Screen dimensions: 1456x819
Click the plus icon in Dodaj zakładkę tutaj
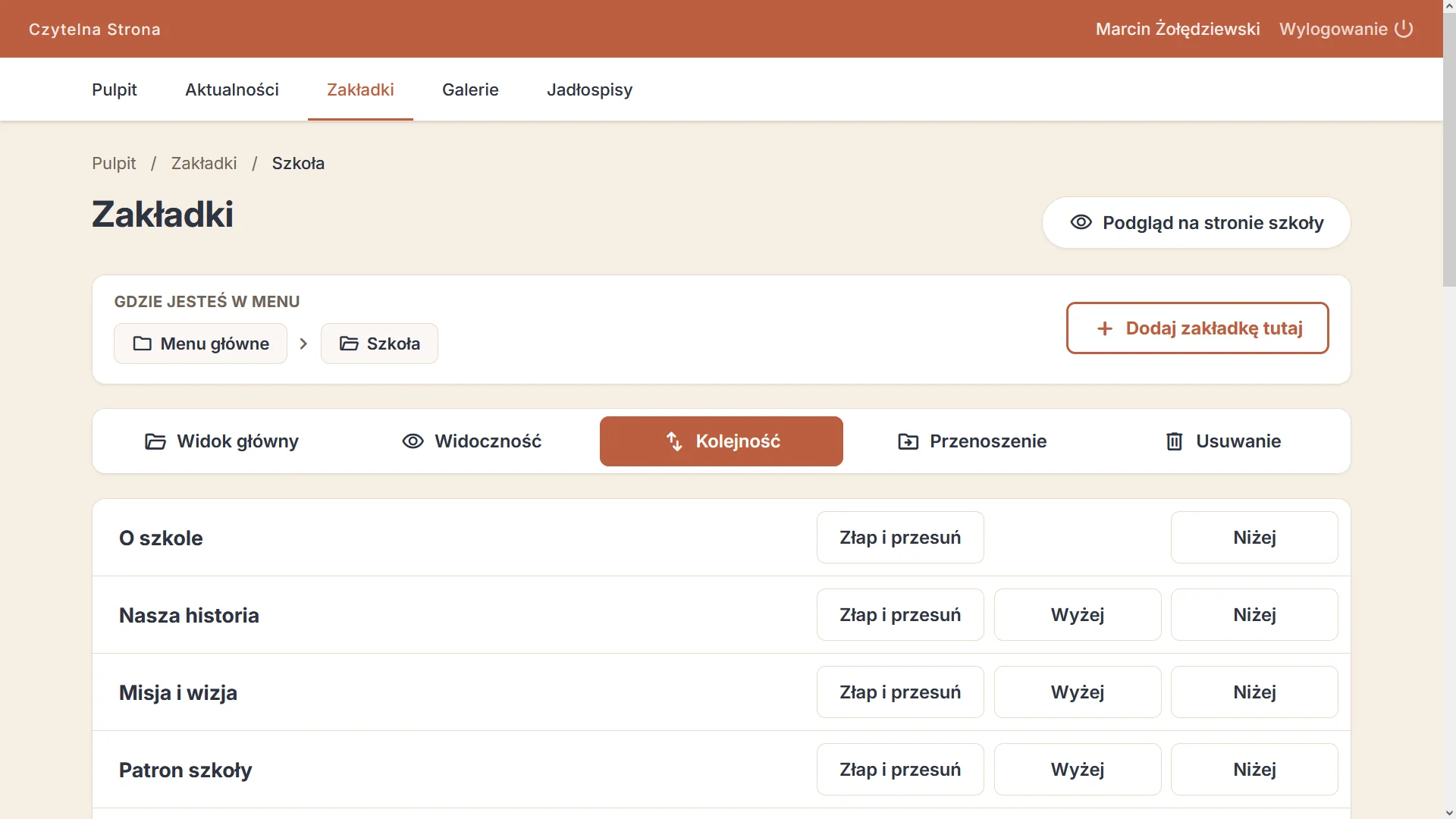(1105, 328)
